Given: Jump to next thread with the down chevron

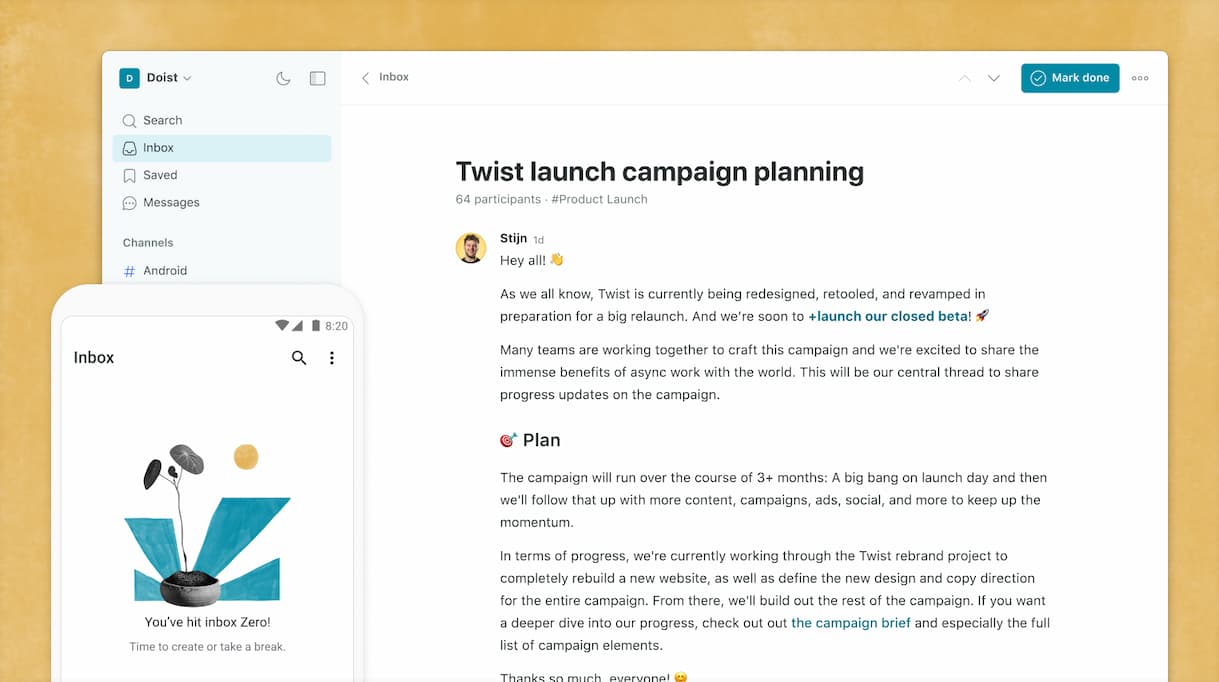Looking at the screenshot, I should (x=994, y=77).
